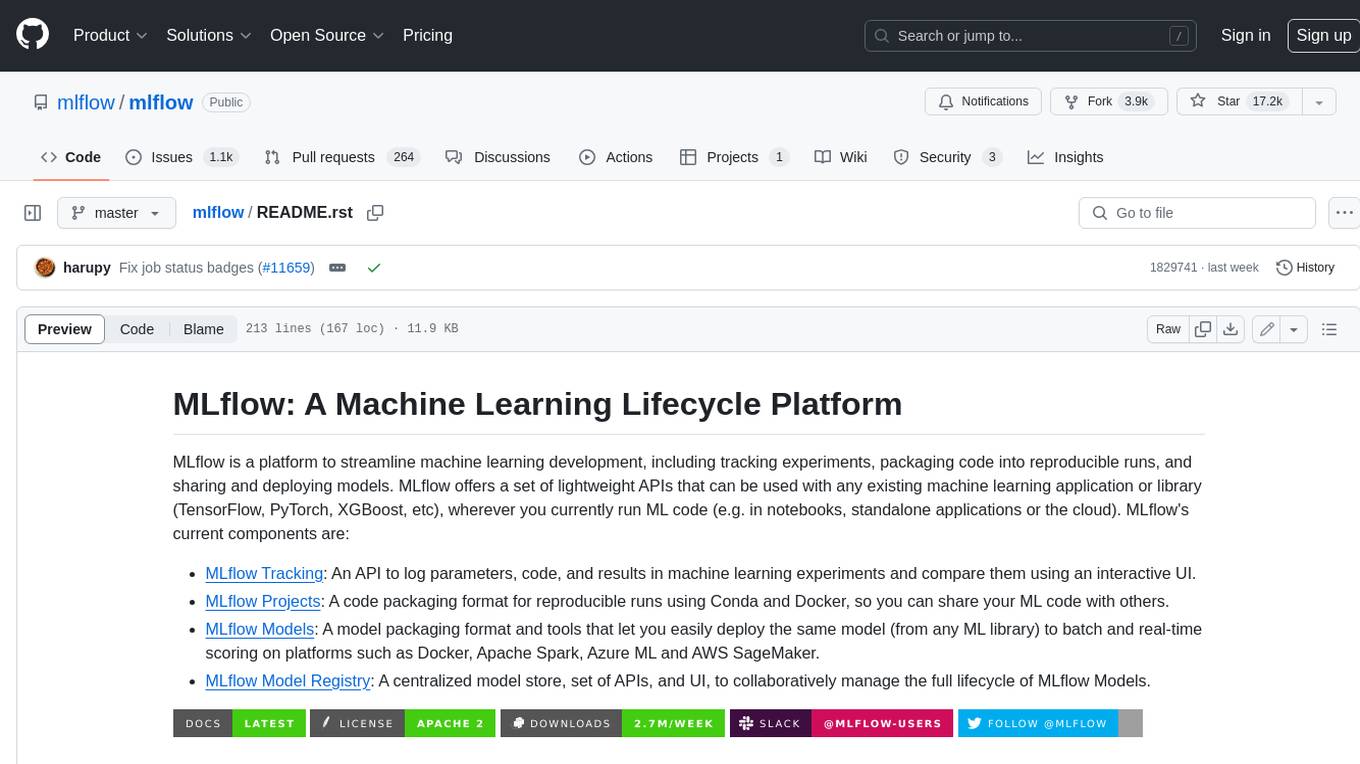Open the master branch selector

click(116, 213)
